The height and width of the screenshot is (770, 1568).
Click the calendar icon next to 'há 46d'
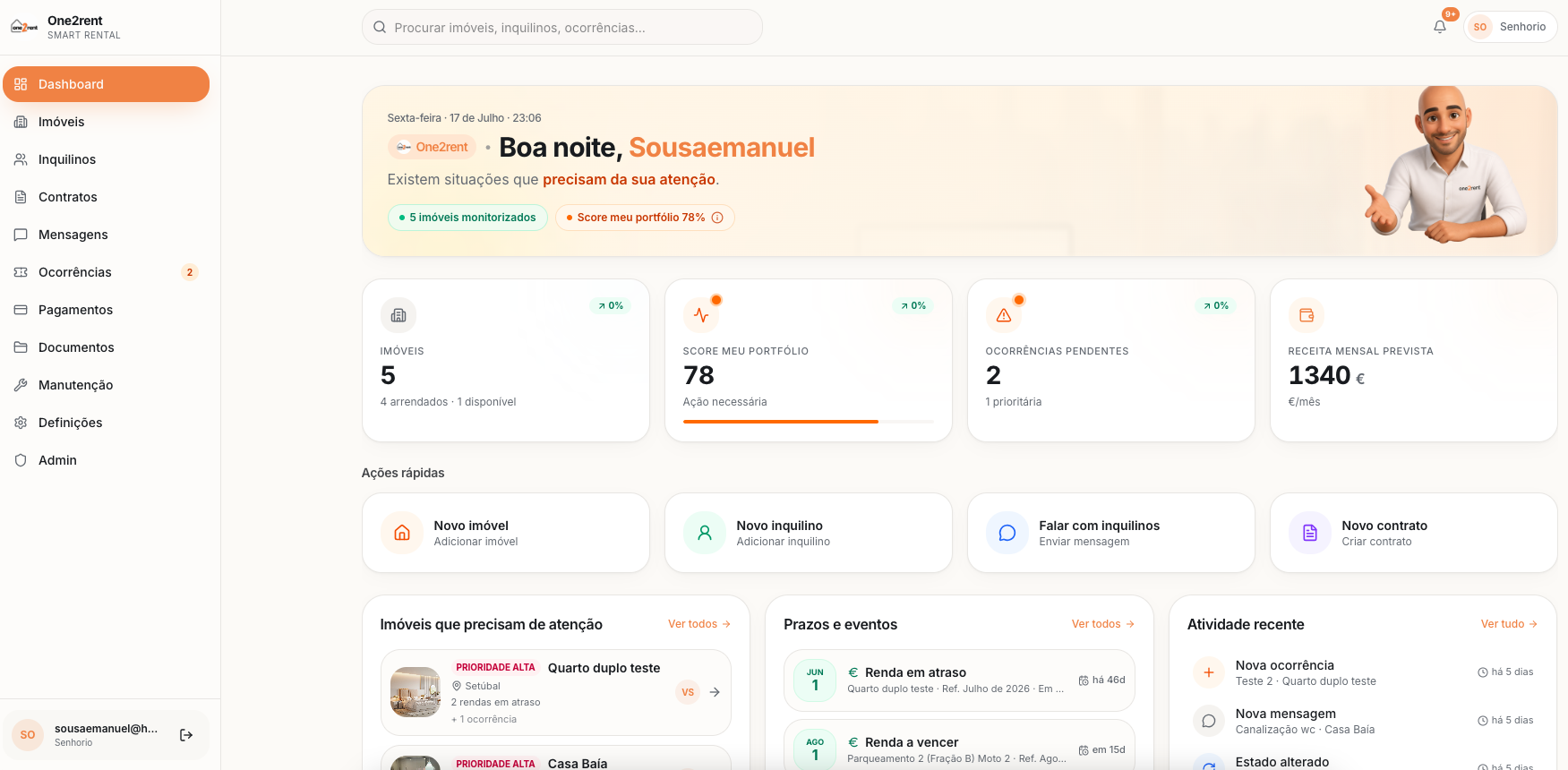click(1084, 680)
